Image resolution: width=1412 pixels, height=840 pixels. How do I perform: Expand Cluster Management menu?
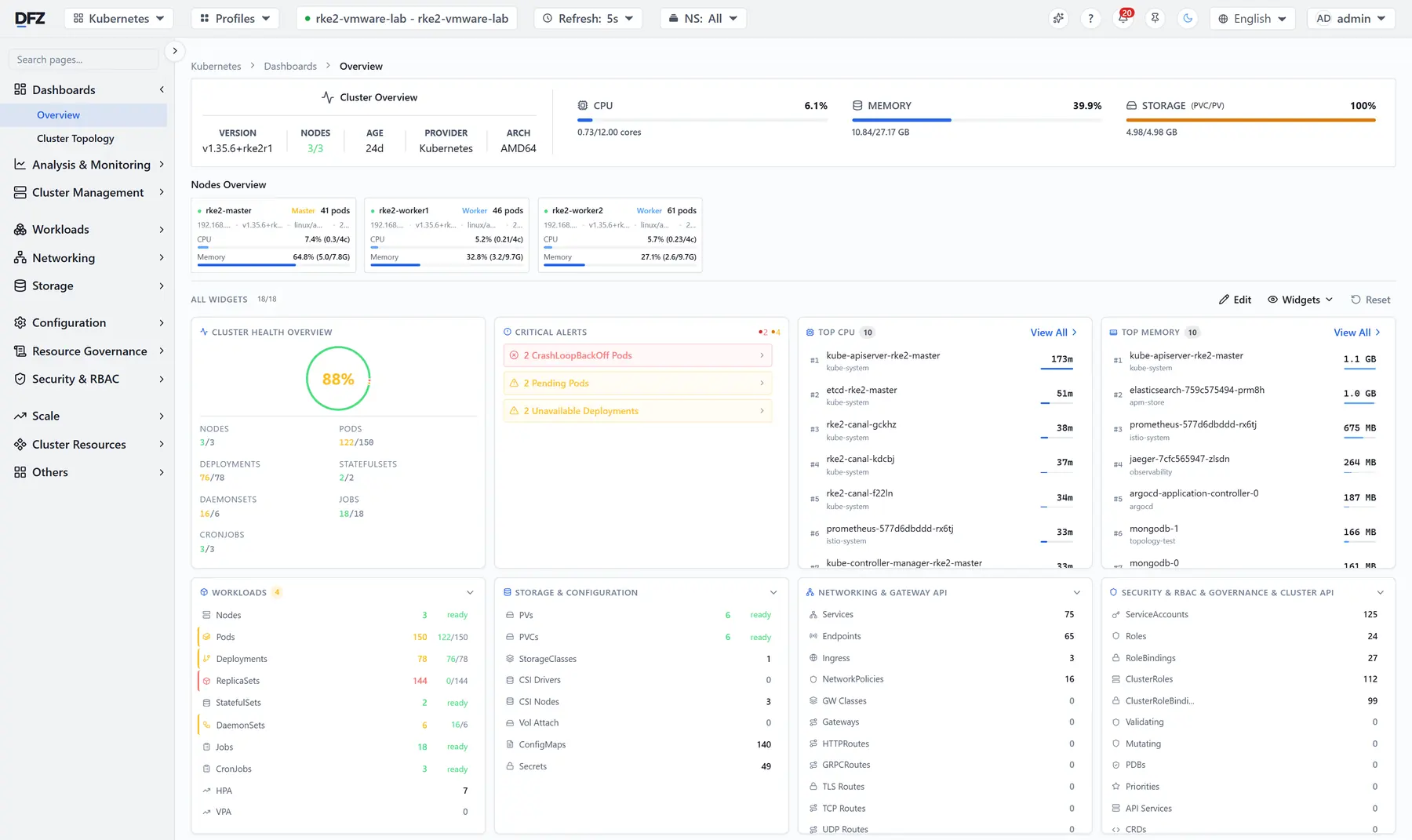coord(89,192)
